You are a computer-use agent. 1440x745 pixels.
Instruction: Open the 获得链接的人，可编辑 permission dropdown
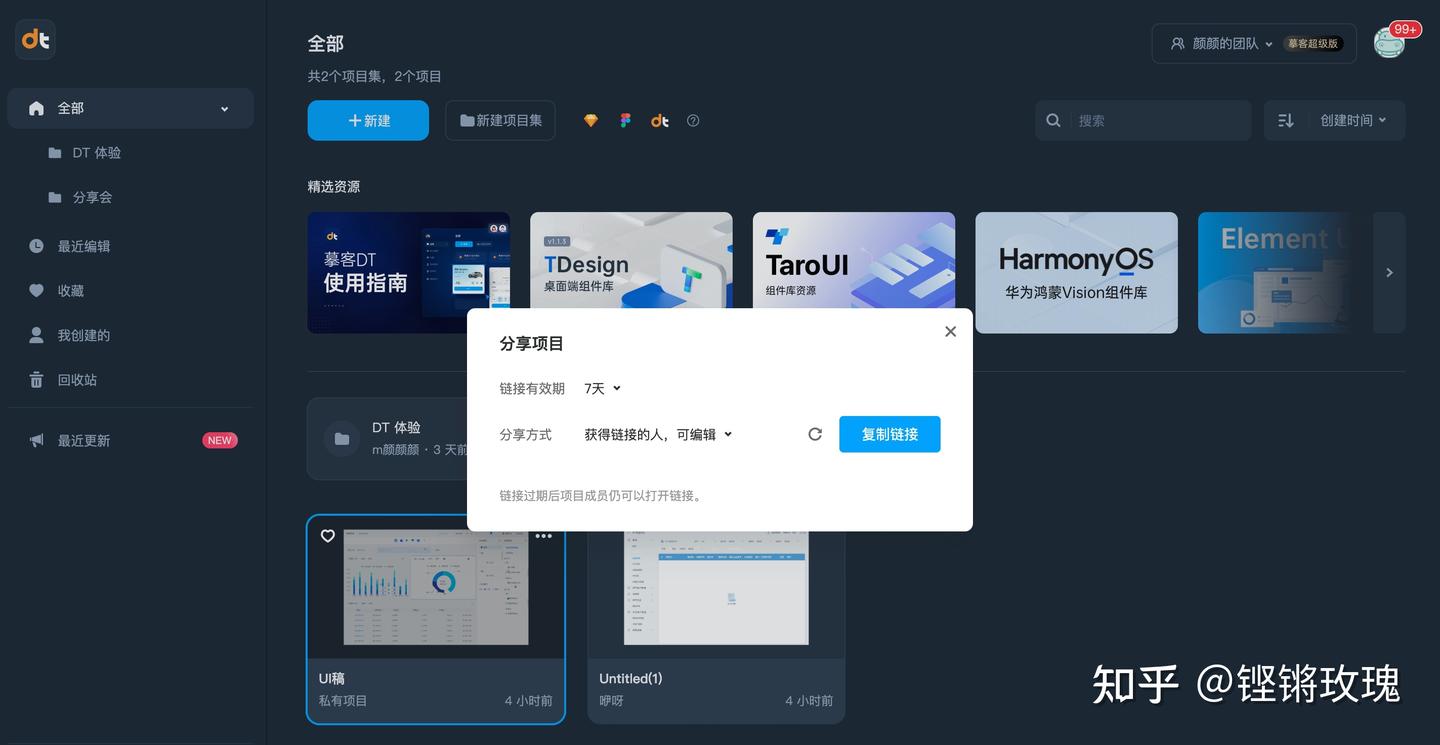point(657,434)
